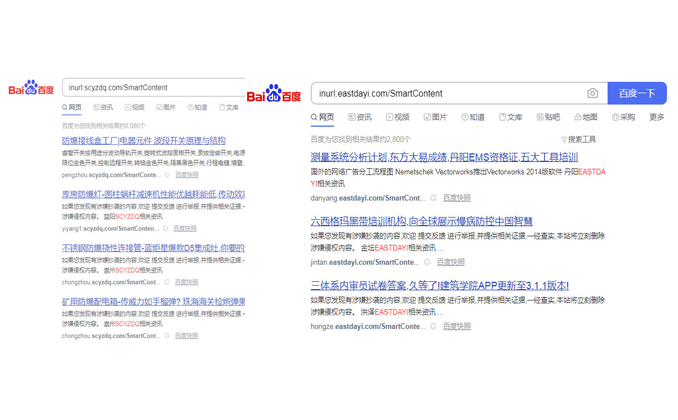The width and height of the screenshot is (678, 420).
Task: Switch to 文库 tab in the eastdayi search
Action: pos(510,117)
